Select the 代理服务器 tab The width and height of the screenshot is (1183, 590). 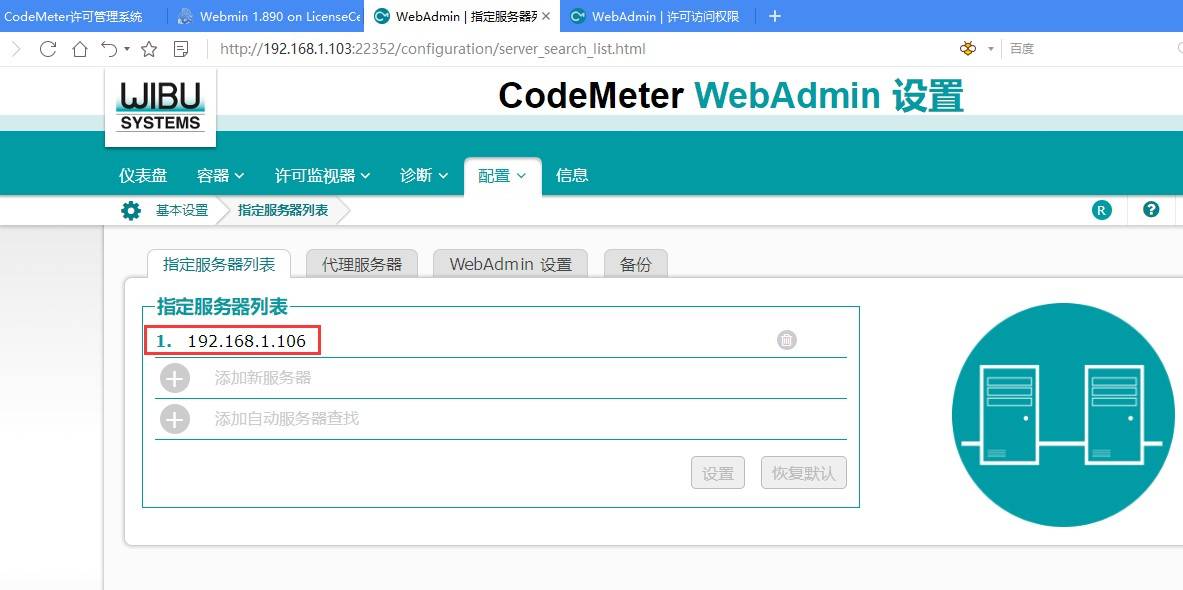click(x=362, y=264)
